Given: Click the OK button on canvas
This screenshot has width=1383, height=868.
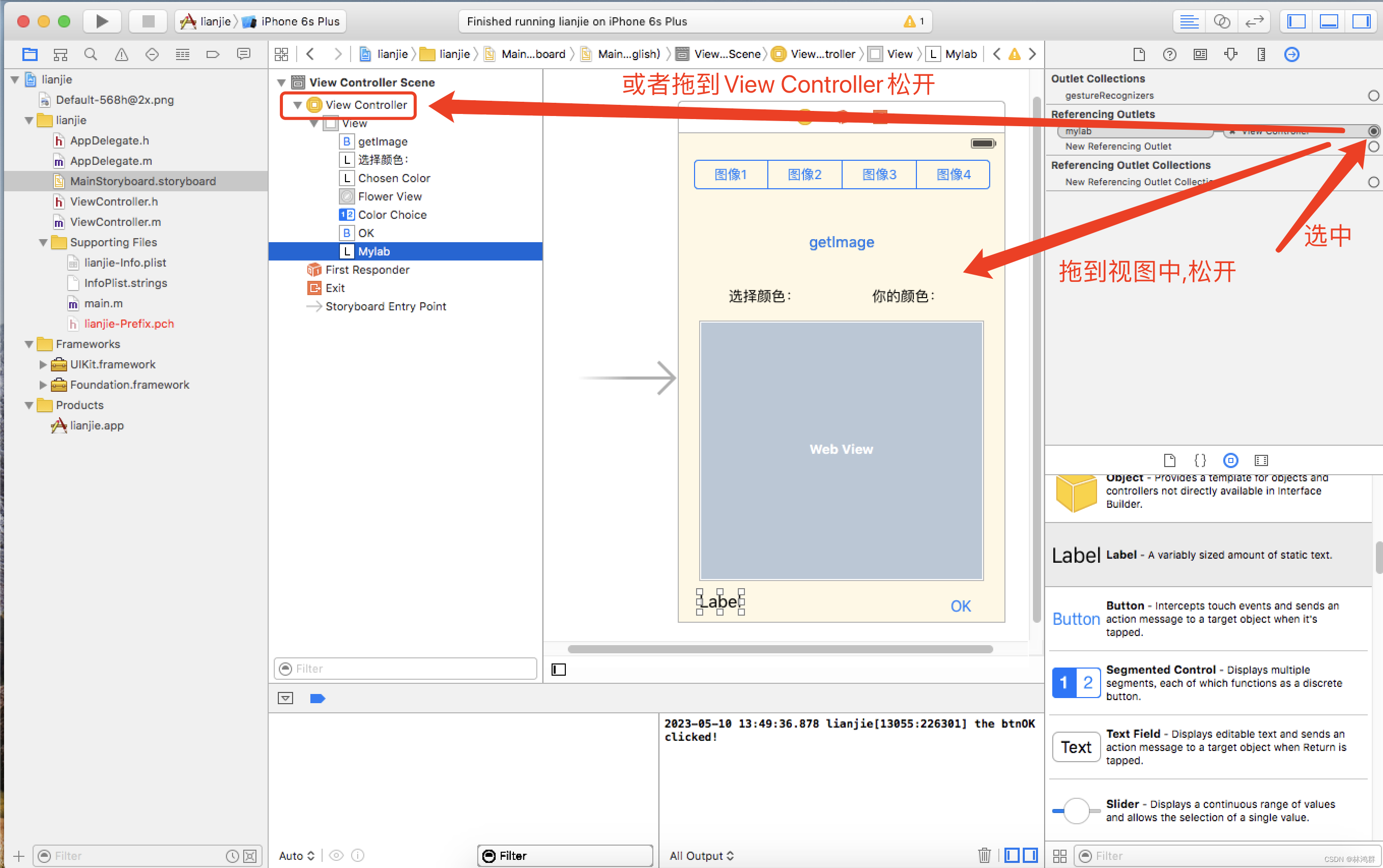Looking at the screenshot, I should (961, 605).
